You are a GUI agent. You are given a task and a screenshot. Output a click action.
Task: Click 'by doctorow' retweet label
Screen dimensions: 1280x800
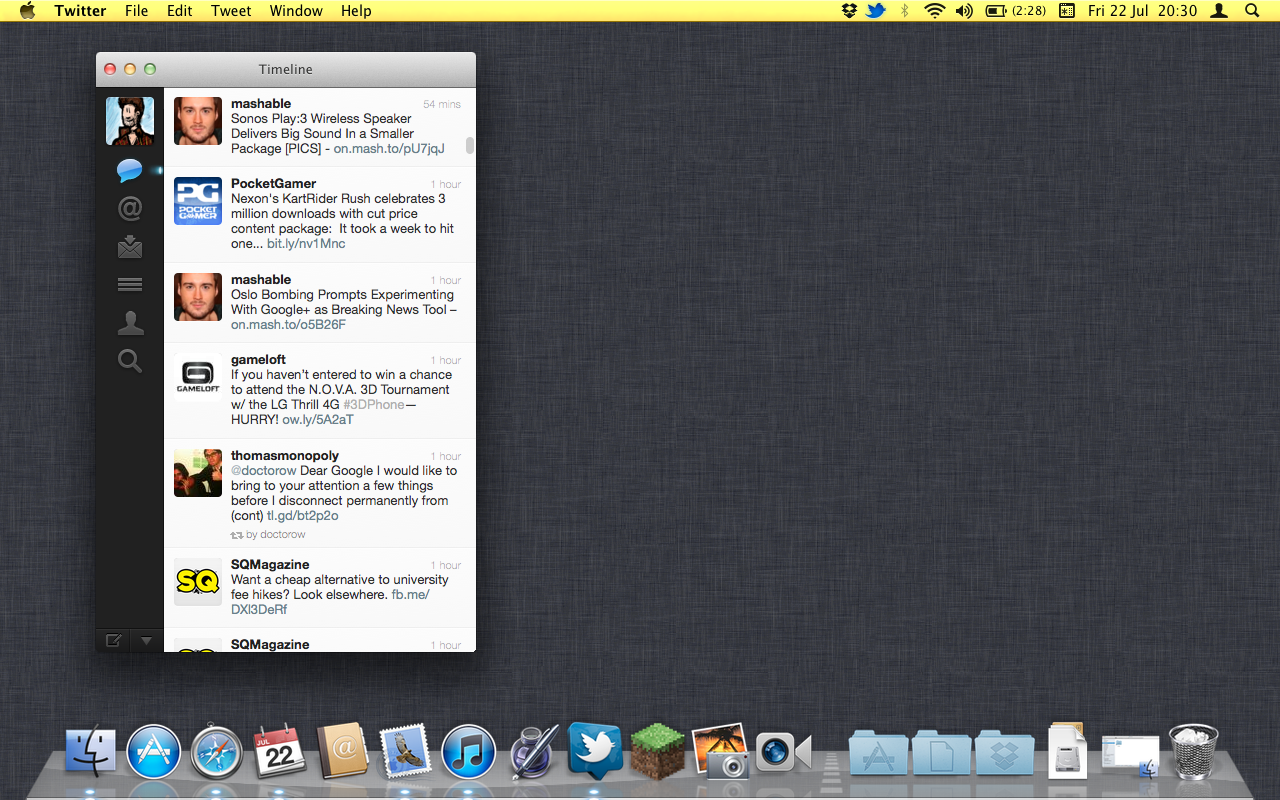(276, 535)
